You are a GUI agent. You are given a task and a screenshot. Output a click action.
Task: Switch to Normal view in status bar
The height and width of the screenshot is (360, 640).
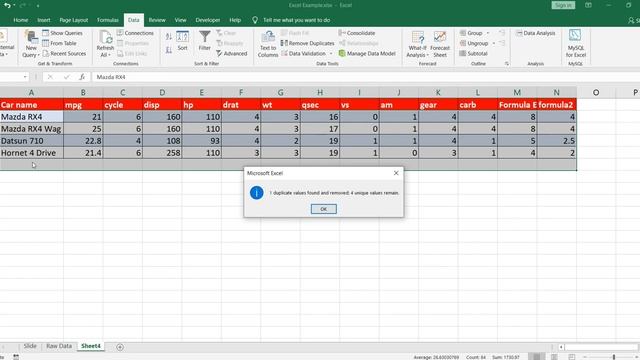pyautogui.click(x=536, y=357)
